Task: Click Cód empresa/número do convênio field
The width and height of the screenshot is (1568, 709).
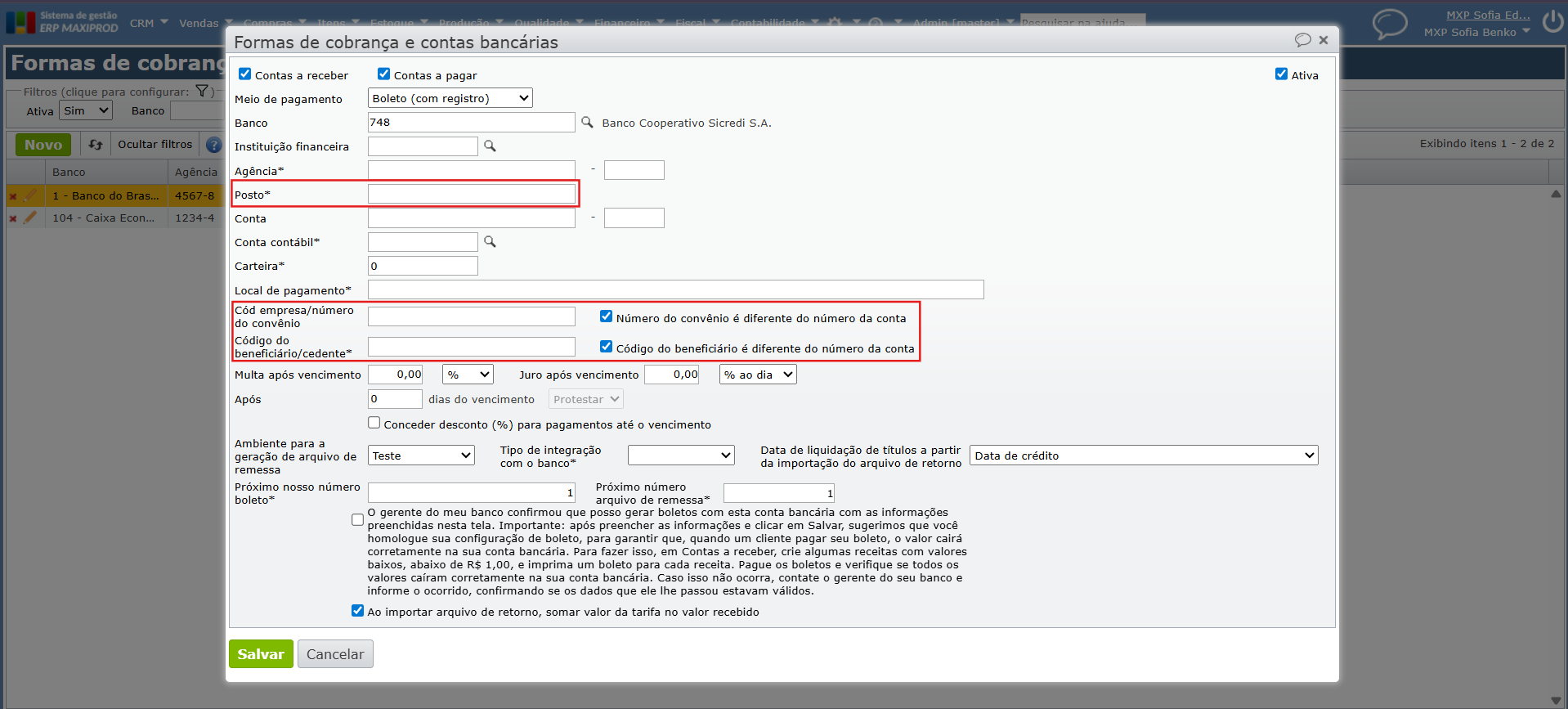Action: tap(472, 316)
